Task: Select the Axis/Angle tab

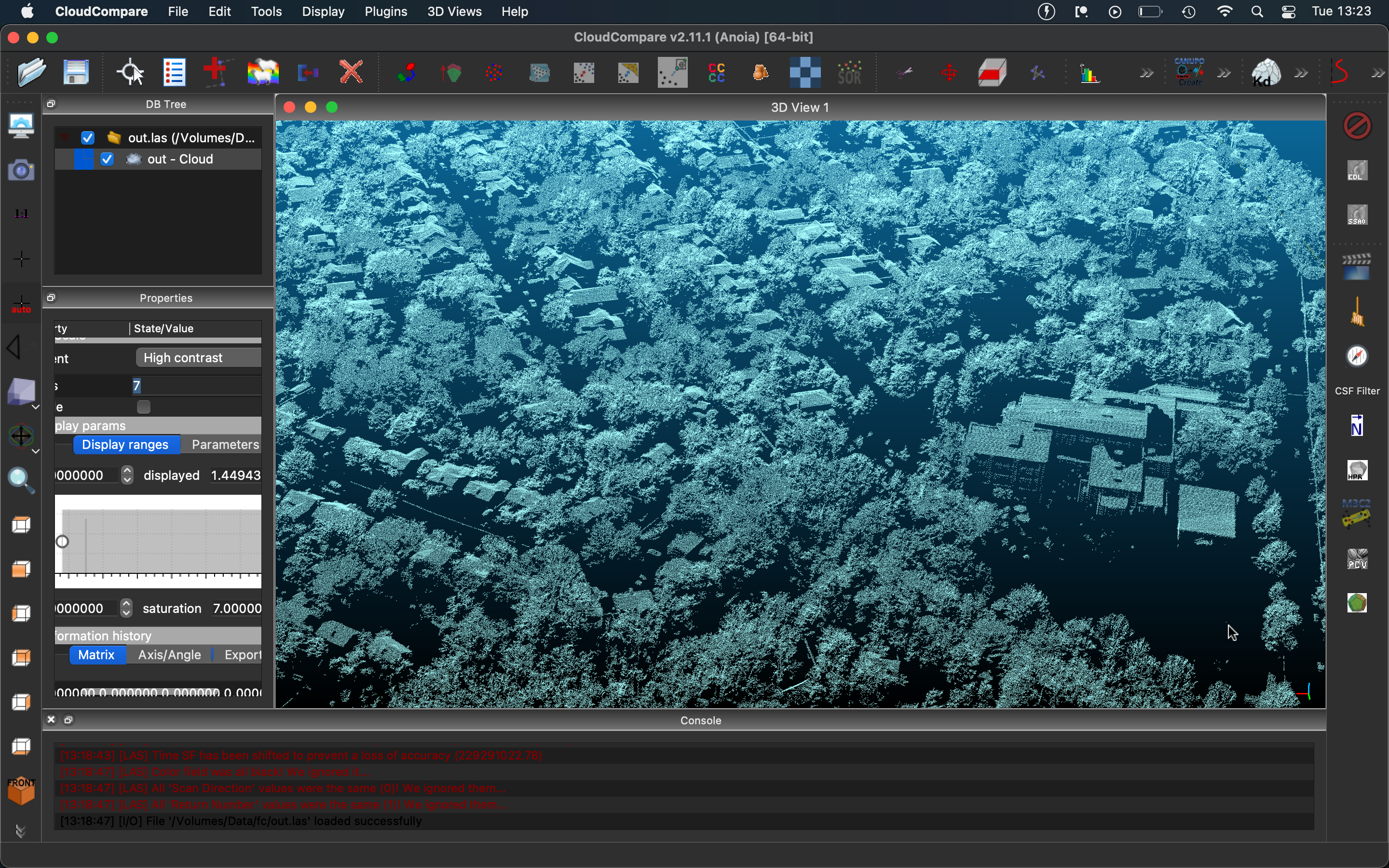Action: pos(170,655)
